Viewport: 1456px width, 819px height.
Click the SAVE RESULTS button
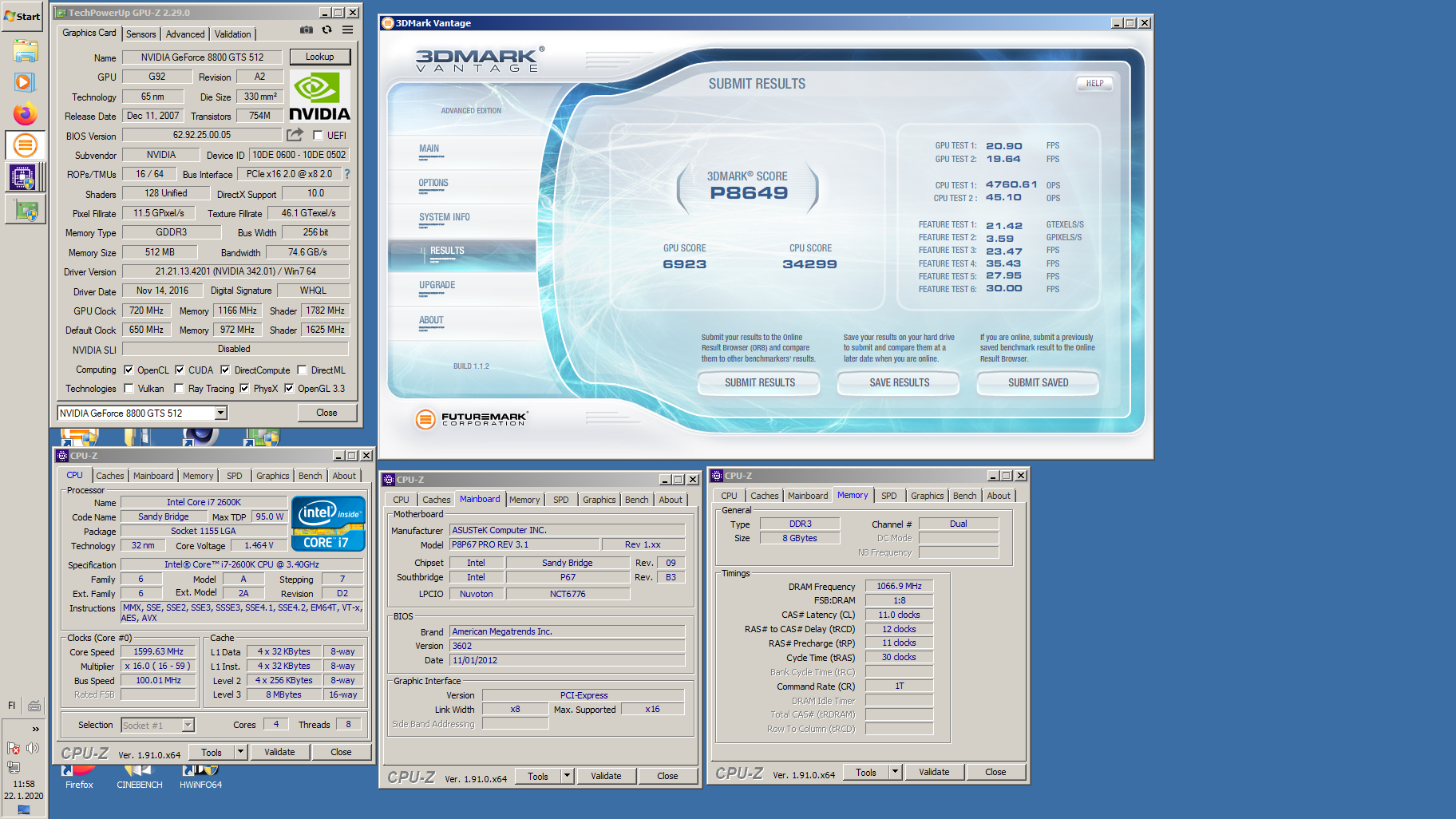click(899, 382)
